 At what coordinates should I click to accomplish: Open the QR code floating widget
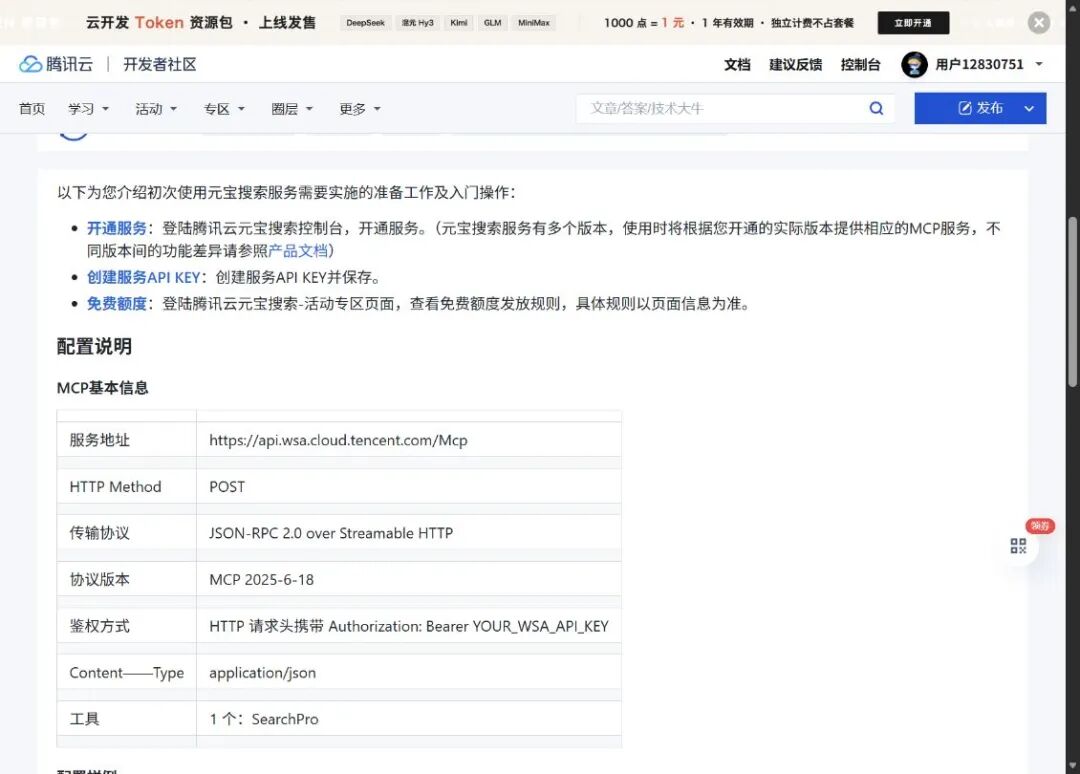[1018, 546]
